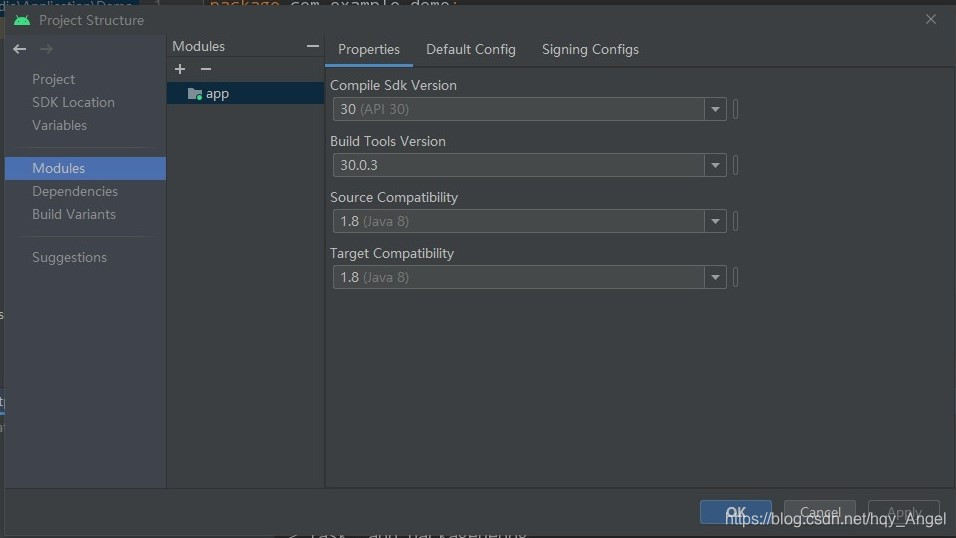Open SDK Location settings
Image resolution: width=956 pixels, height=538 pixels.
tap(73, 102)
